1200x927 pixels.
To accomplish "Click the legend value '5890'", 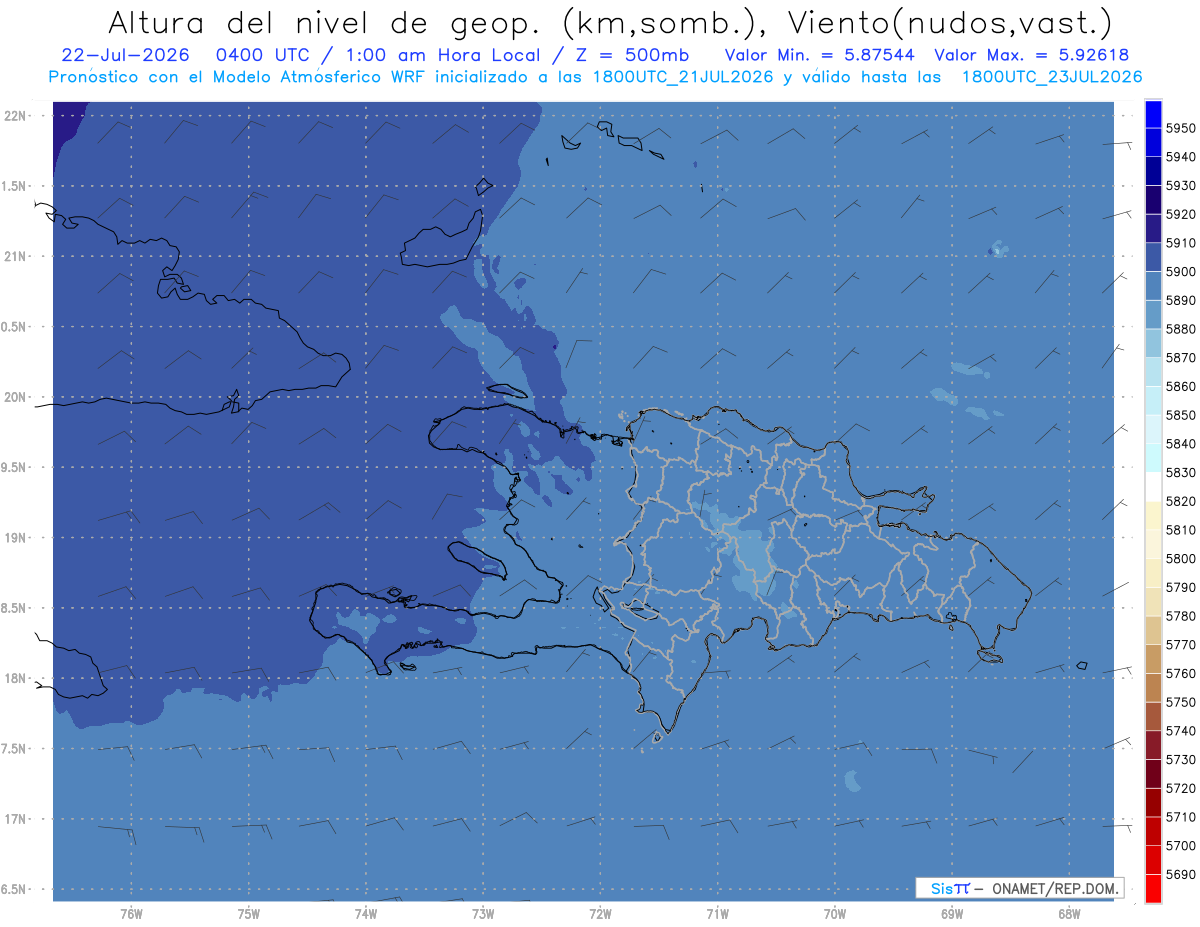I will point(1180,300).
